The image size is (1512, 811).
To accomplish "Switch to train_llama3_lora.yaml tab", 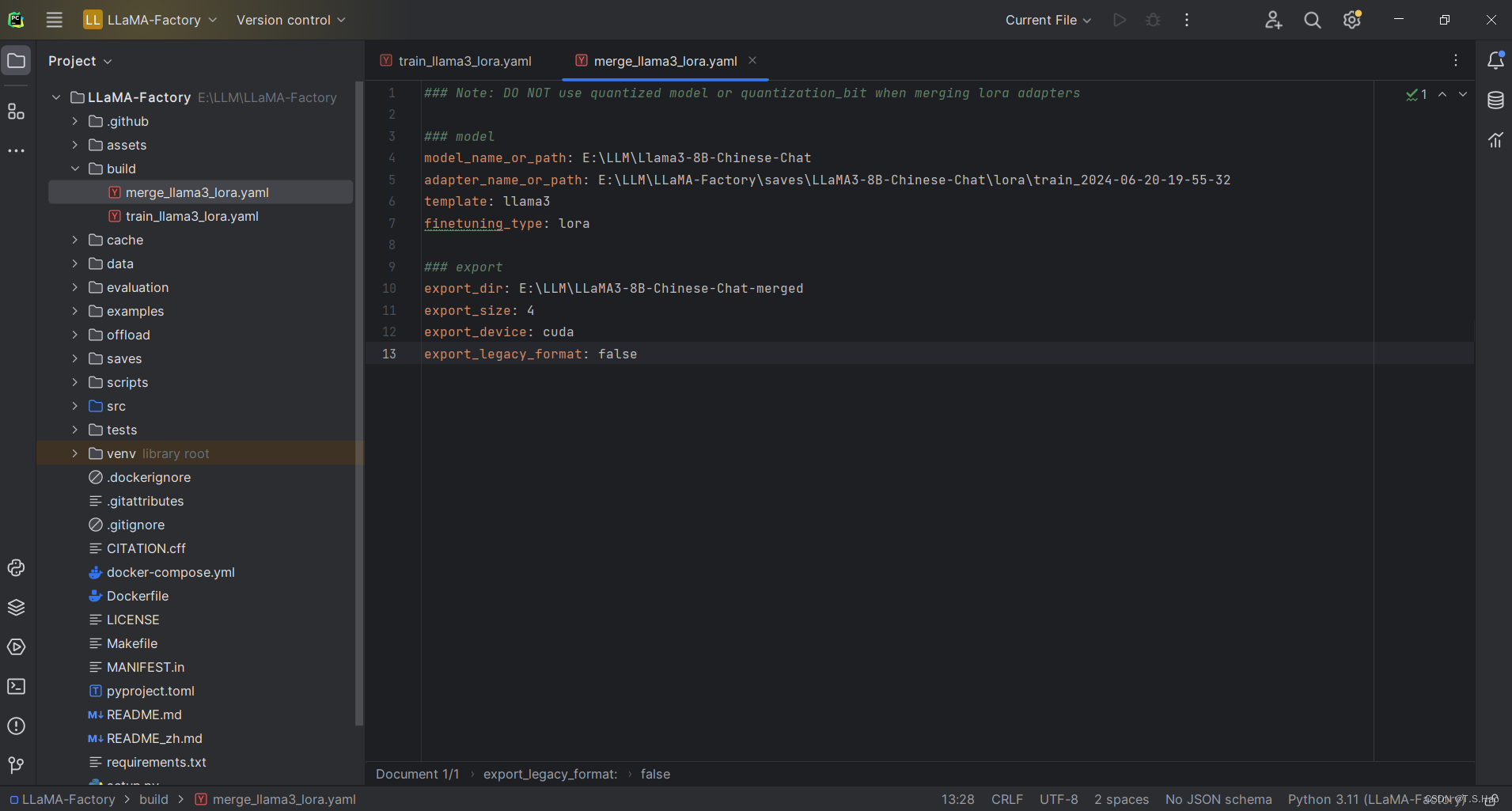I will (x=457, y=61).
